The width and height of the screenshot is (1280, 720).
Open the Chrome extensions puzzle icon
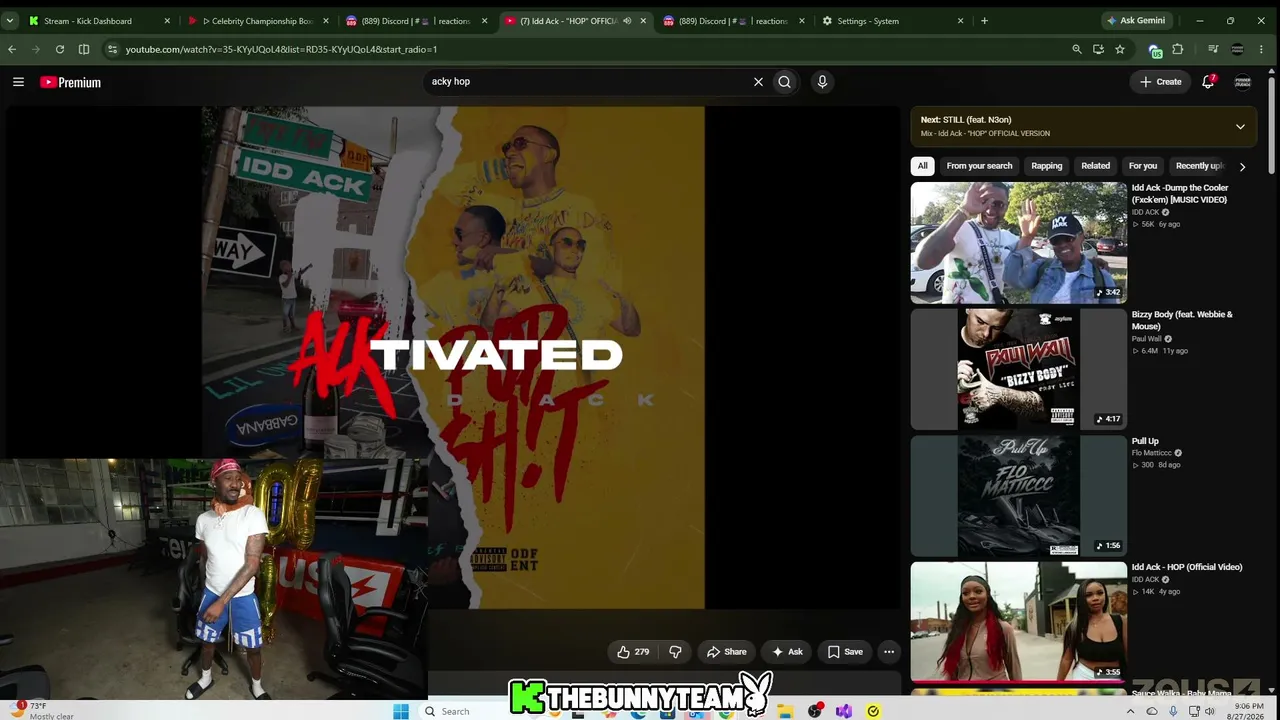(1178, 49)
